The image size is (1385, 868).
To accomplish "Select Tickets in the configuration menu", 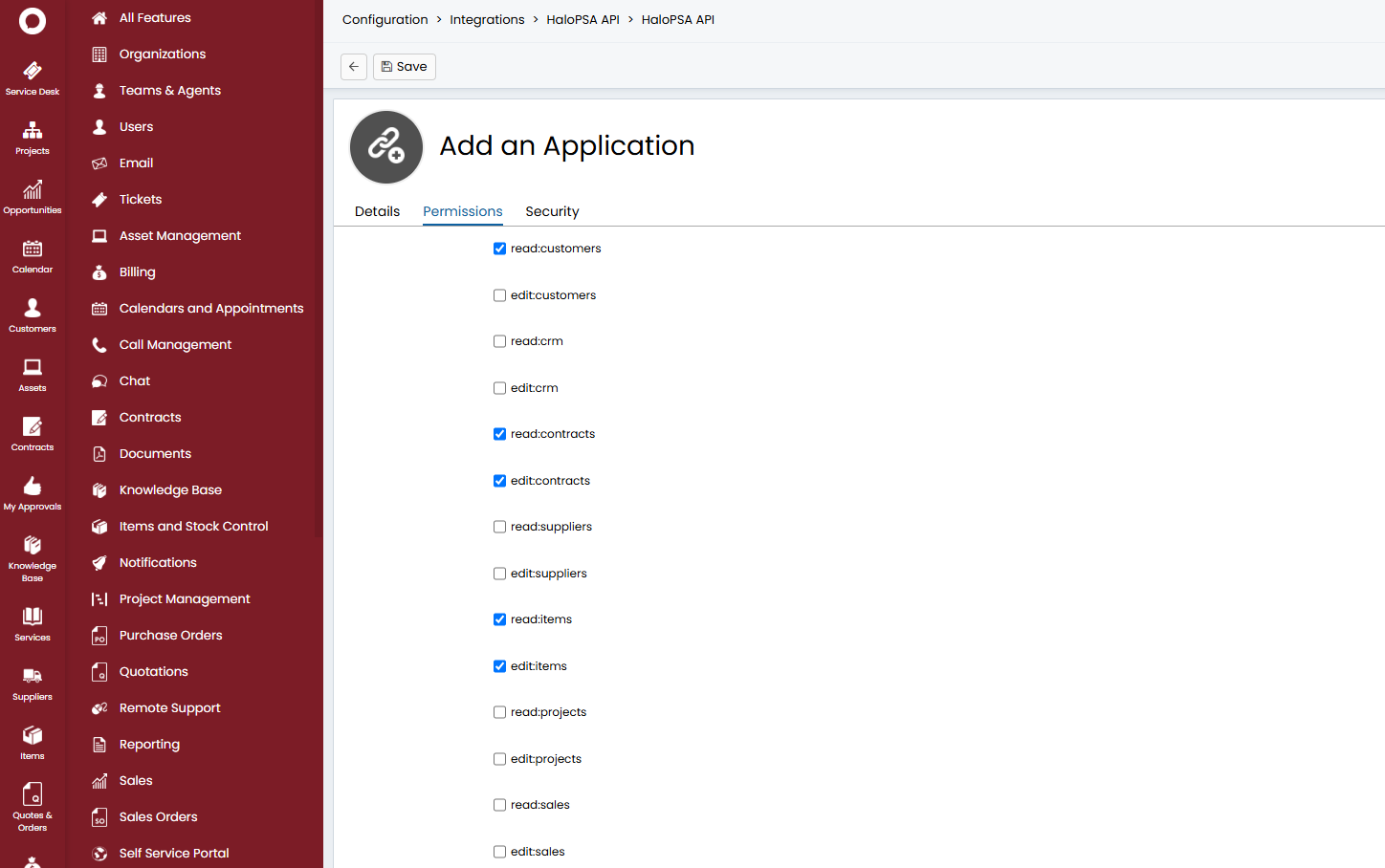I will [143, 199].
